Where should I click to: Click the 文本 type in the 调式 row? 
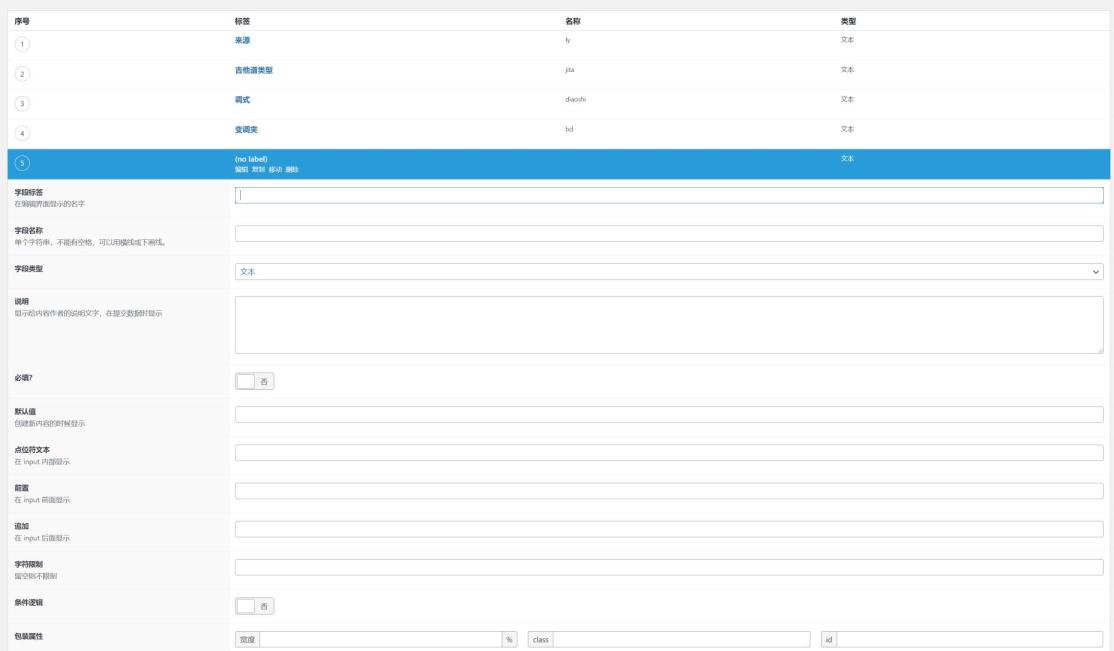click(x=847, y=99)
